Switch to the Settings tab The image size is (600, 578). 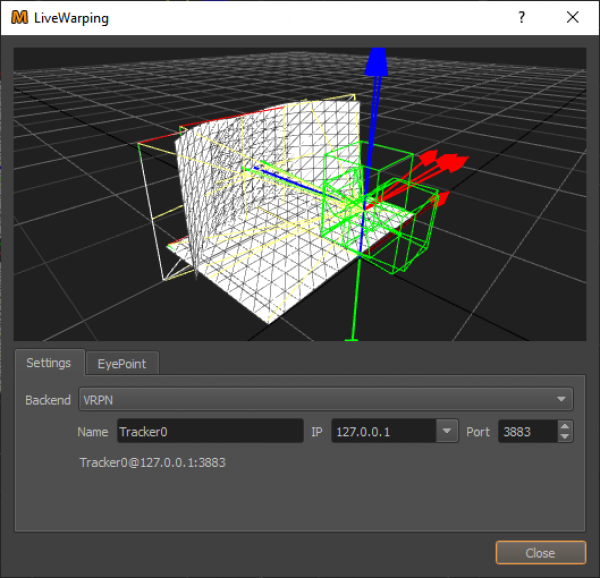point(48,363)
